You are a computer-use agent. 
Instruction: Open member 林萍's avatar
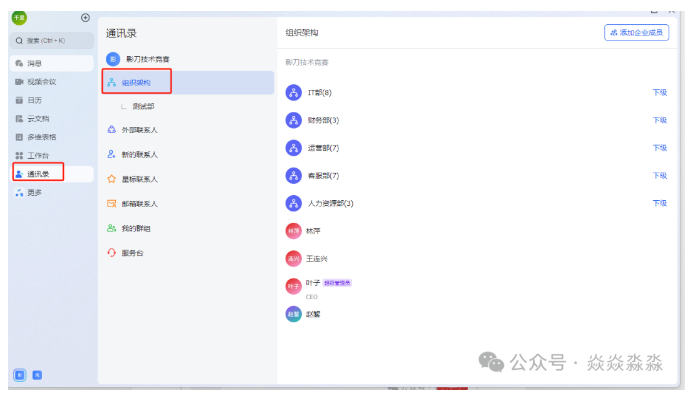(293, 231)
